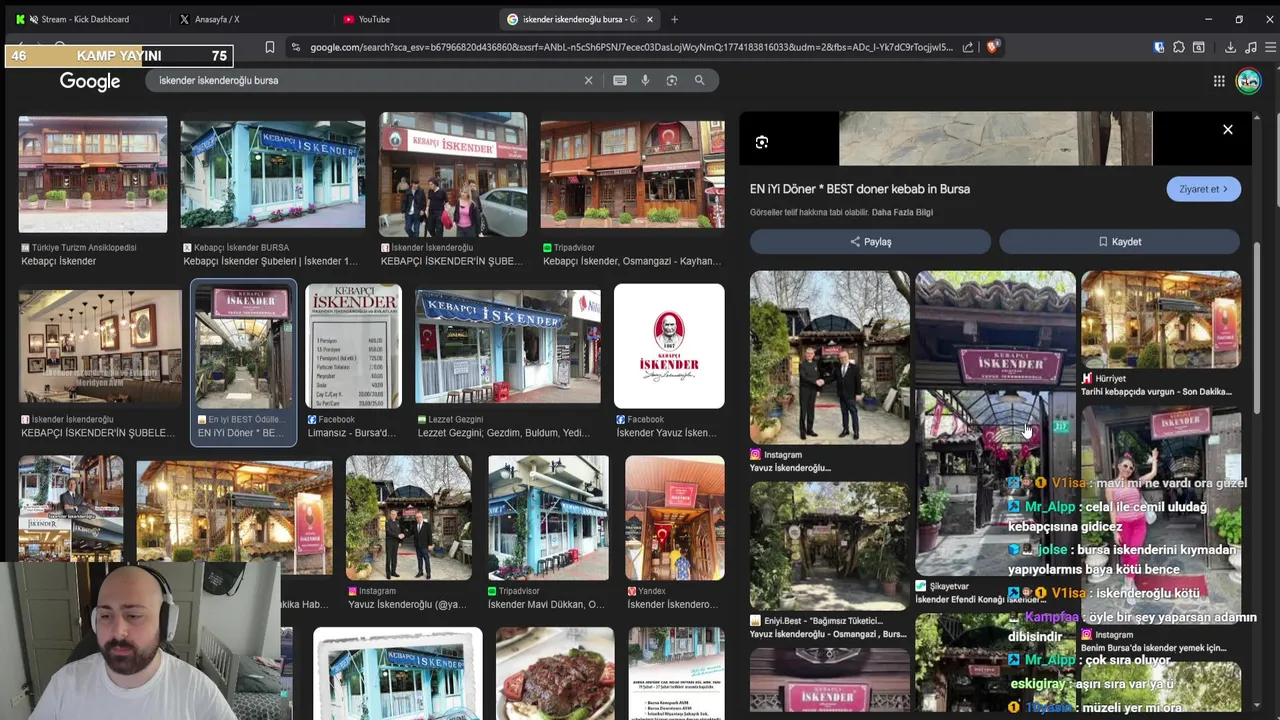Viewport: 1280px width, 720px height.
Task: Click Paylaş share button
Action: (x=870, y=241)
